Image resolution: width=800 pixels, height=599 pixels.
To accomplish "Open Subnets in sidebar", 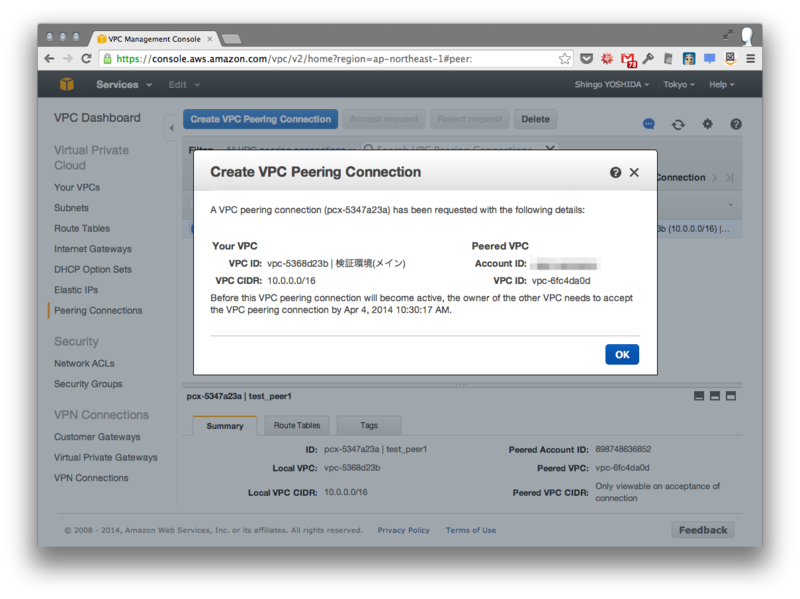I will click(71, 208).
